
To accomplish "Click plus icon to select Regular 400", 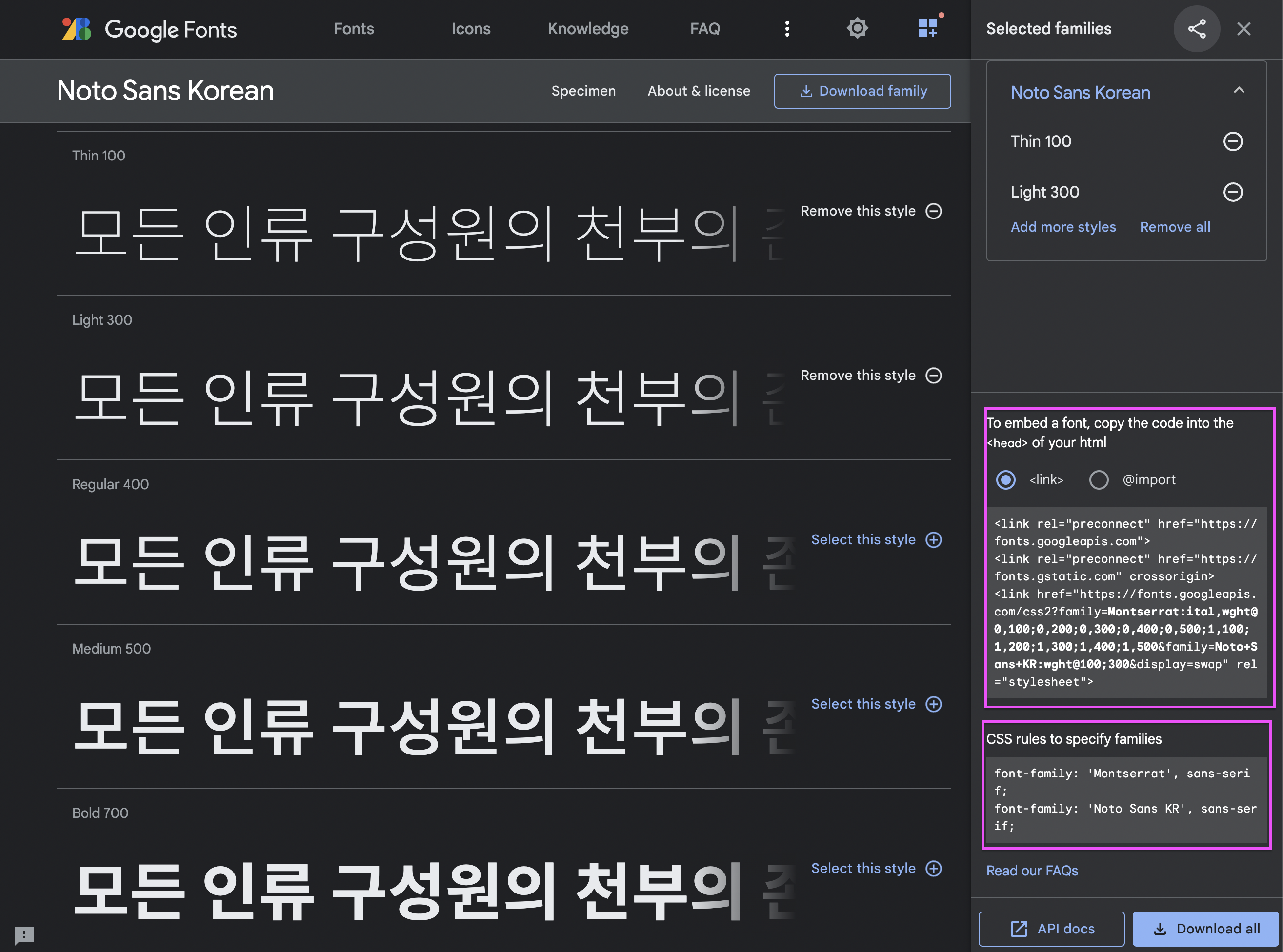I will coord(933,540).
